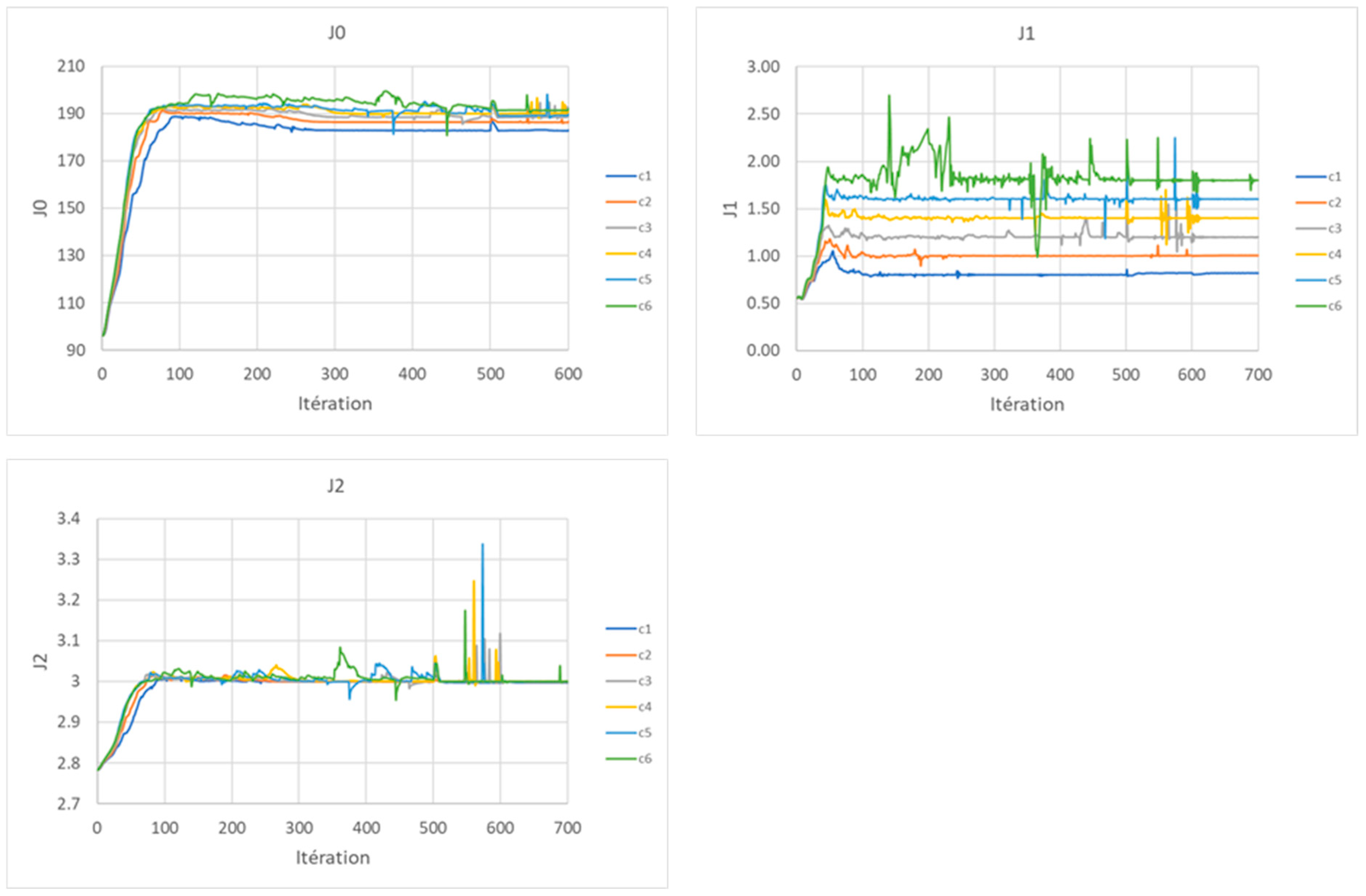The height and width of the screenshot is (896, 1366).
Task: Click the vertical J0 axis title
Action: [x=40, y=208]
